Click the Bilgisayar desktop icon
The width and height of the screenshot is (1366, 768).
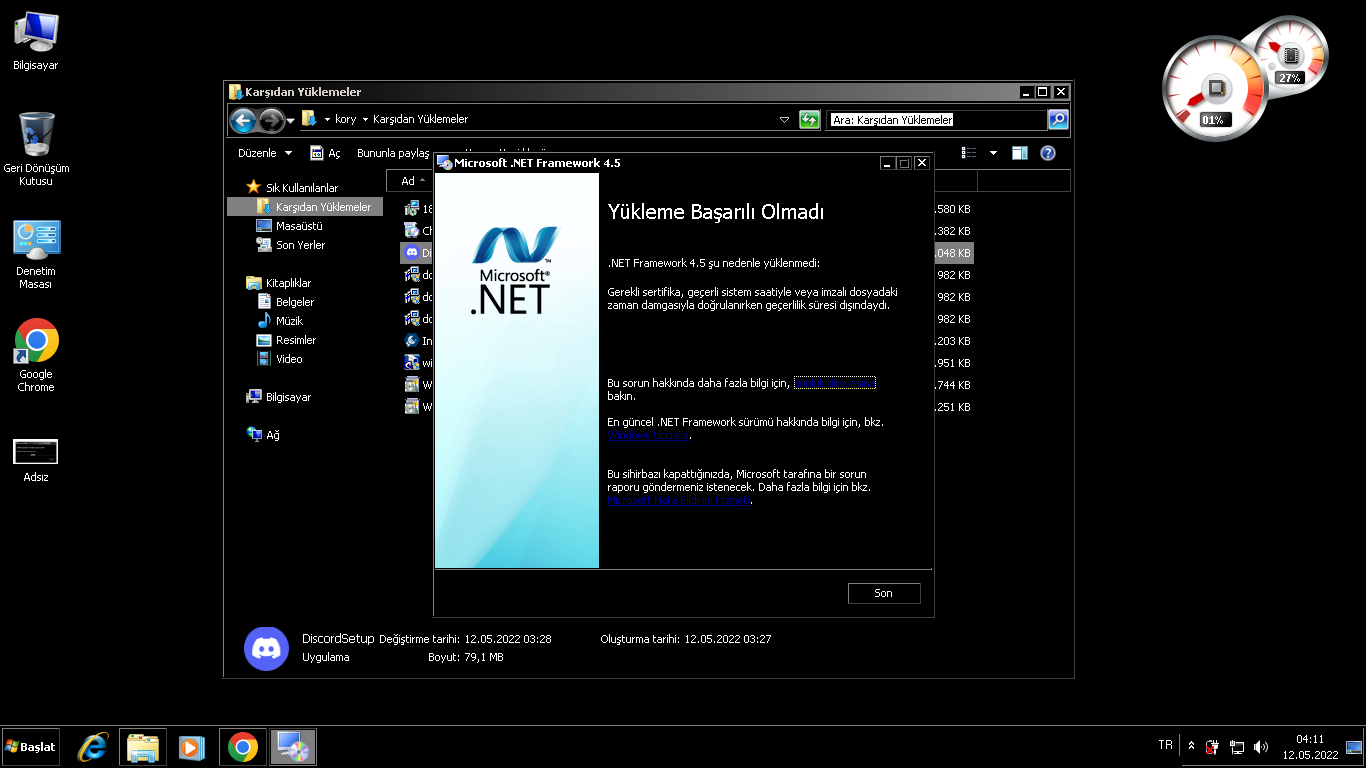[36, 42]
